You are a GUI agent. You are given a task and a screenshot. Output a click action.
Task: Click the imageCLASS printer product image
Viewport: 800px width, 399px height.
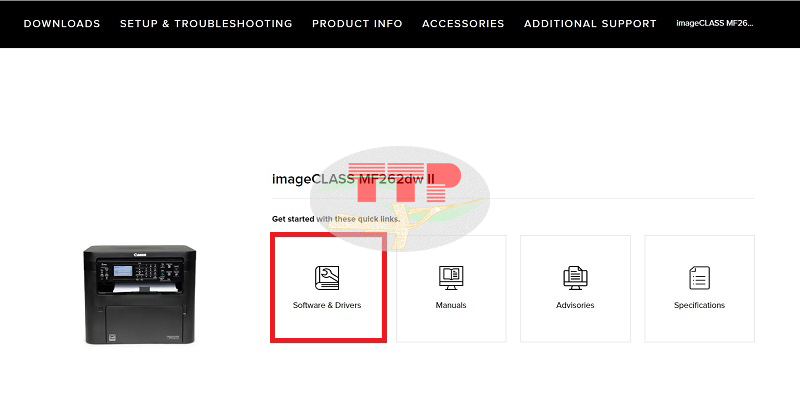click(x=140, y=294)
